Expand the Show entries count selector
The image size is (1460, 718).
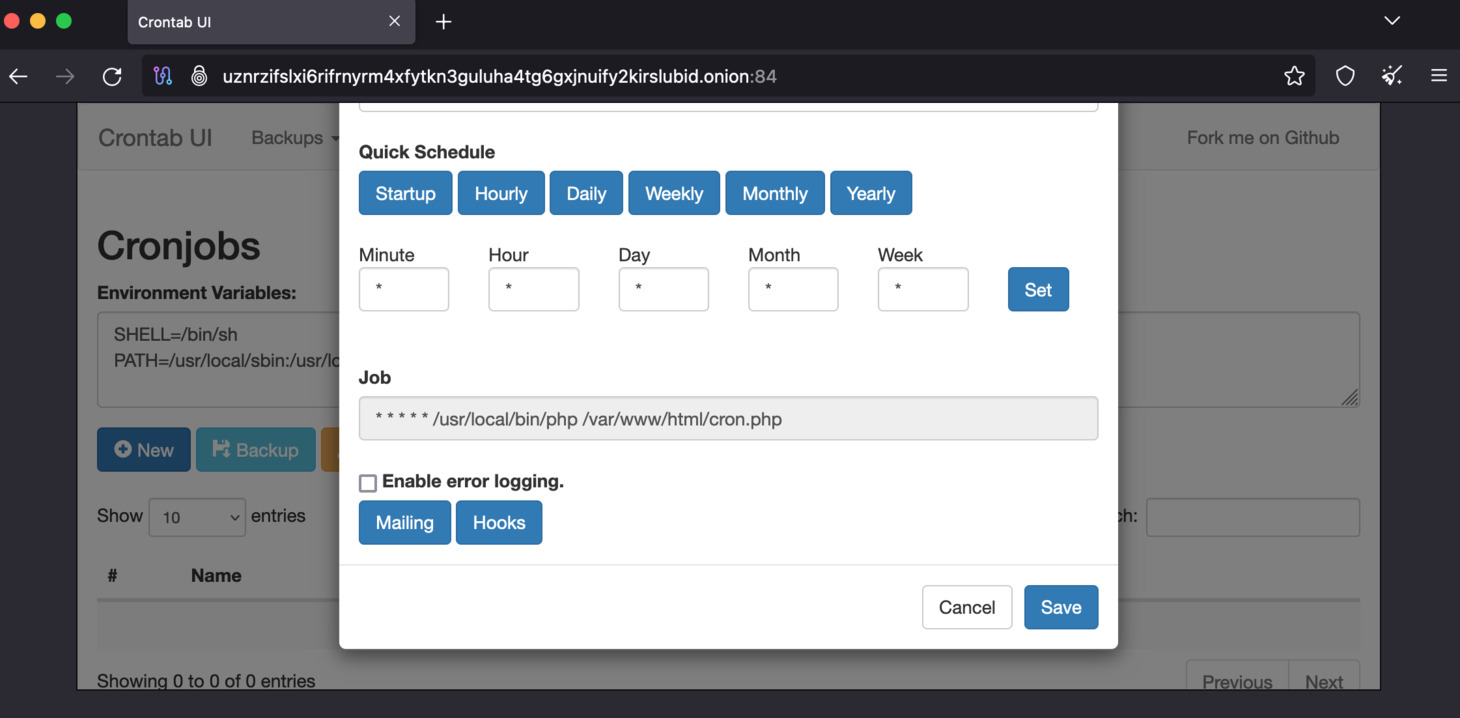[x=197, y=517]
